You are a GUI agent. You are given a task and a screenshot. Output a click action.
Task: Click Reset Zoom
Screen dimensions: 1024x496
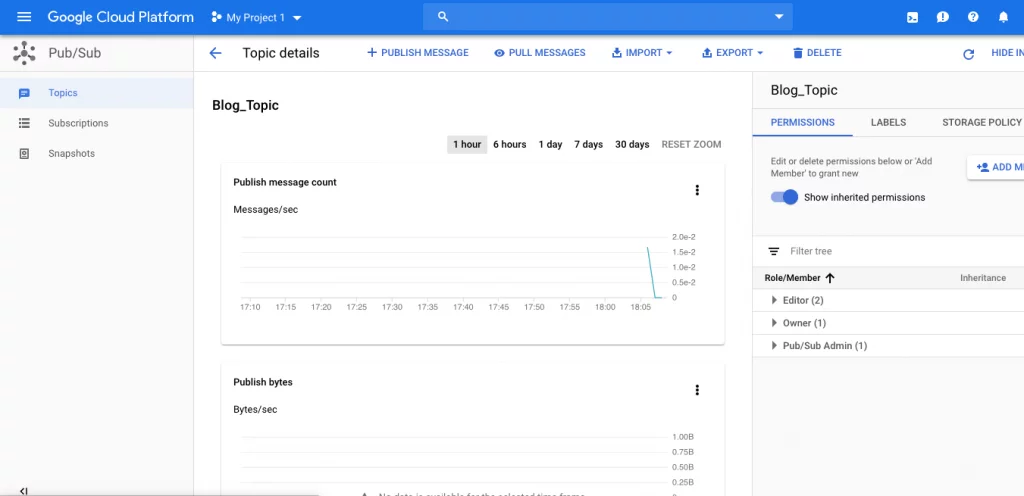pos(691,144)
